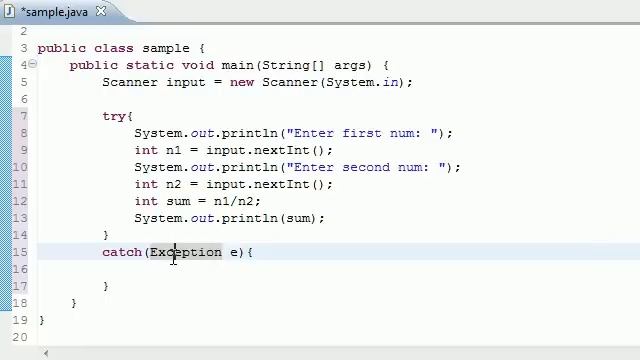Click 'System.out.println(sum);' line

click(x=230, y=218)
